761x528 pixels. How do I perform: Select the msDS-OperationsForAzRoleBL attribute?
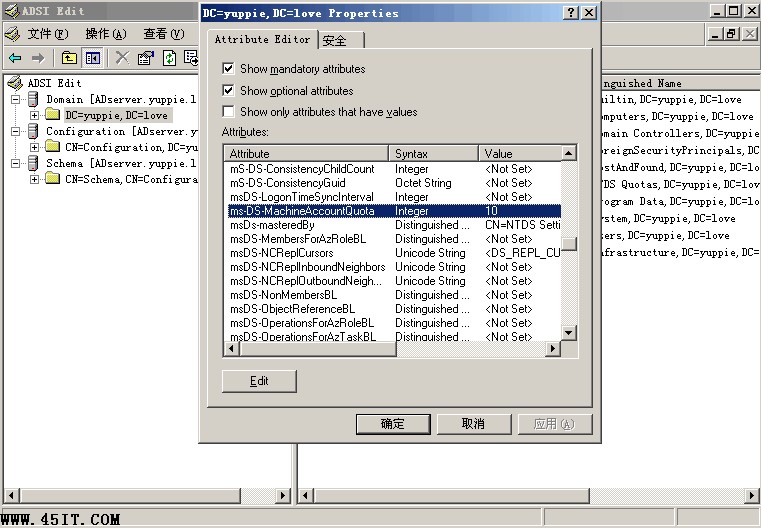coord(301,323)
